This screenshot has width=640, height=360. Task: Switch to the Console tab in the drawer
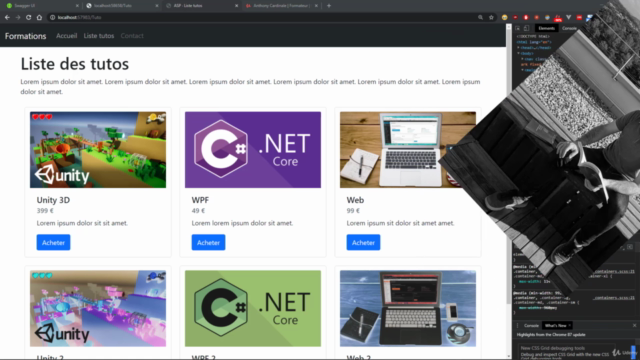pos(531,325)
